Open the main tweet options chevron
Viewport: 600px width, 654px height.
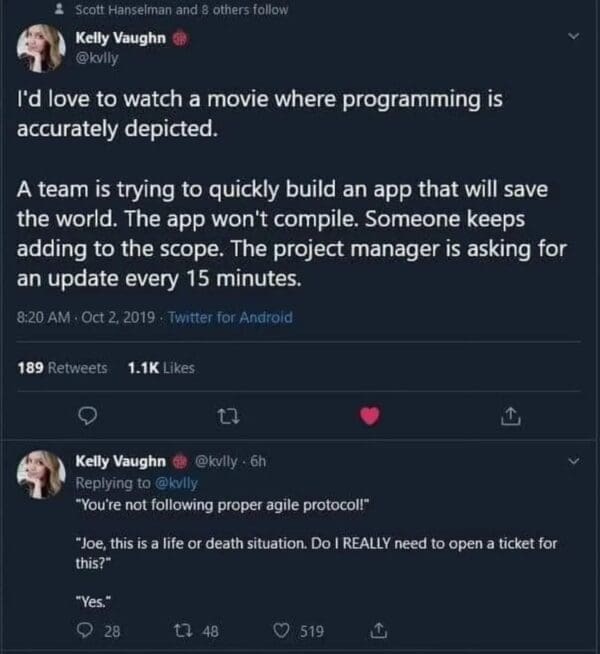[x=573, y=39]
